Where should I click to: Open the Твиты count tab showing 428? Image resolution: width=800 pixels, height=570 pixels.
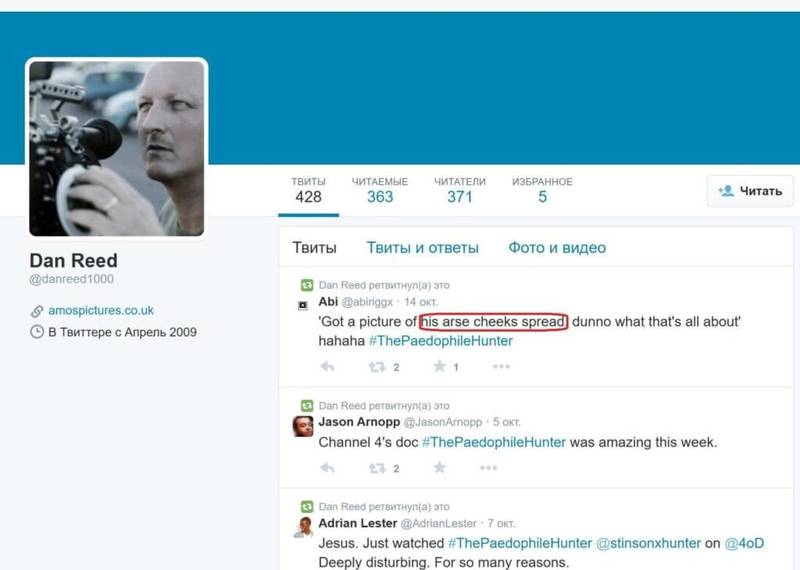point(309,191)
